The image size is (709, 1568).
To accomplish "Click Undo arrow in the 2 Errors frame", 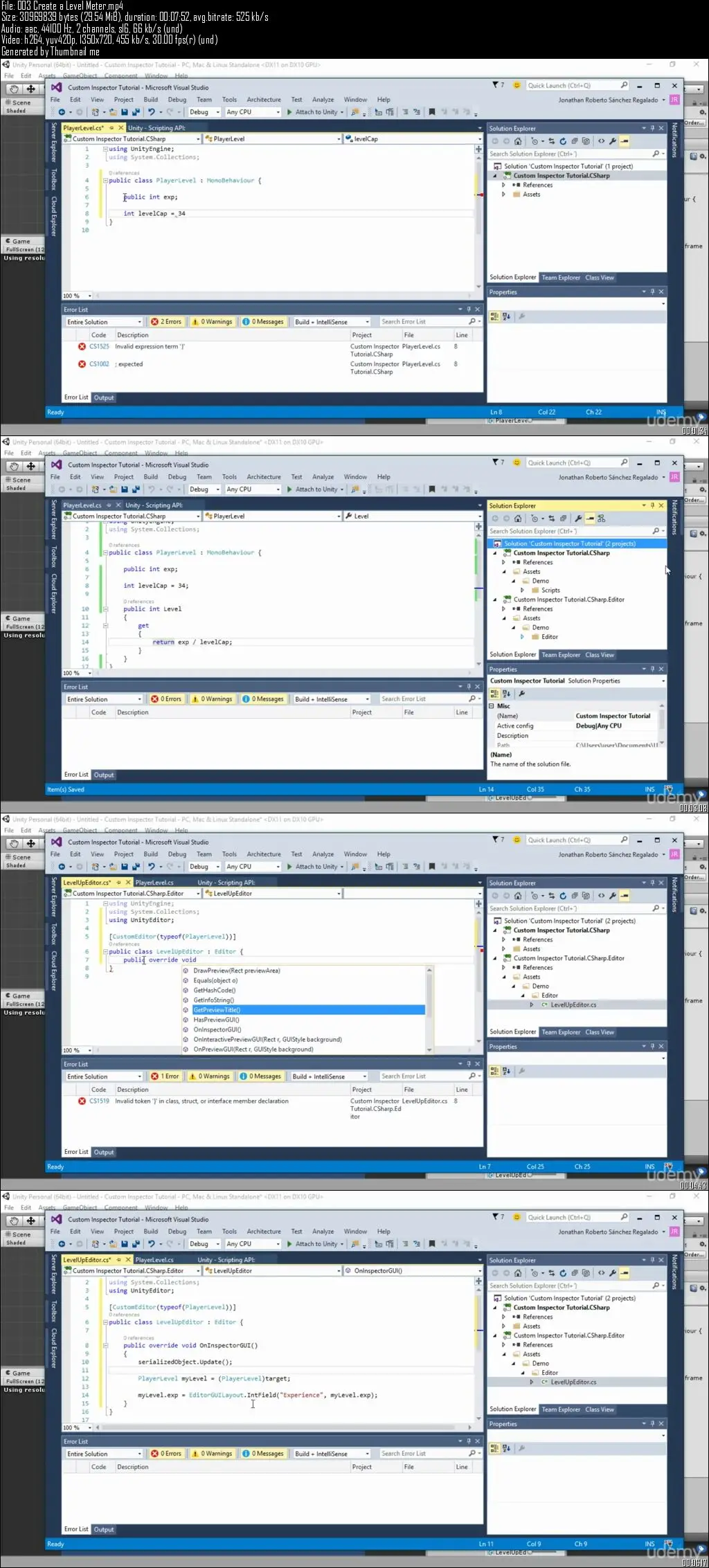I will [151, 112].
